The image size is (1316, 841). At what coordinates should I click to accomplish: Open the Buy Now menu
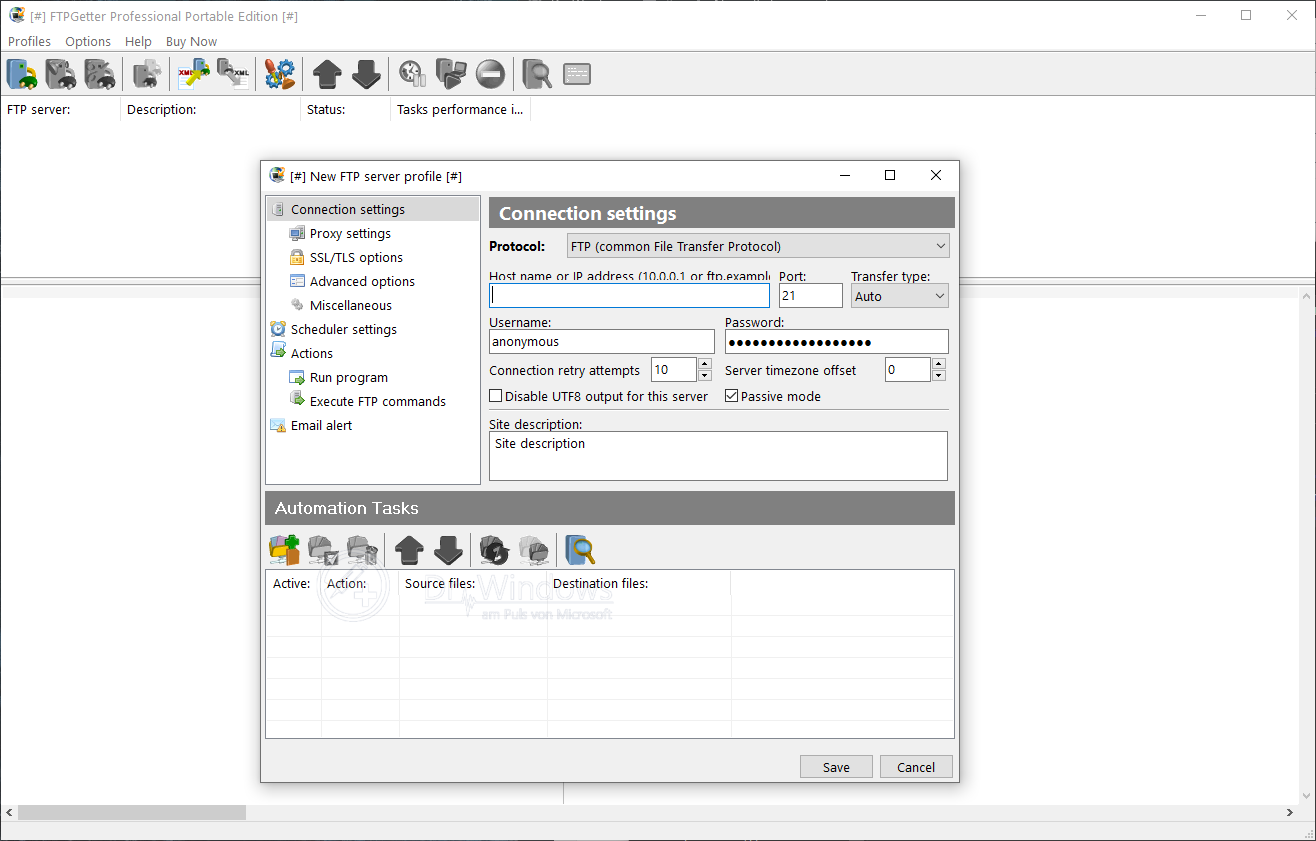(191, 41)
